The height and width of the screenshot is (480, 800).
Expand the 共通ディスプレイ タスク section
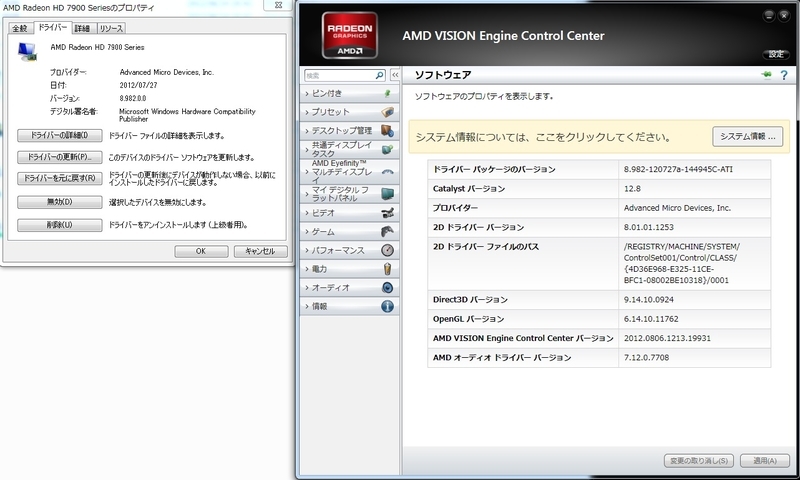[349, 149]
